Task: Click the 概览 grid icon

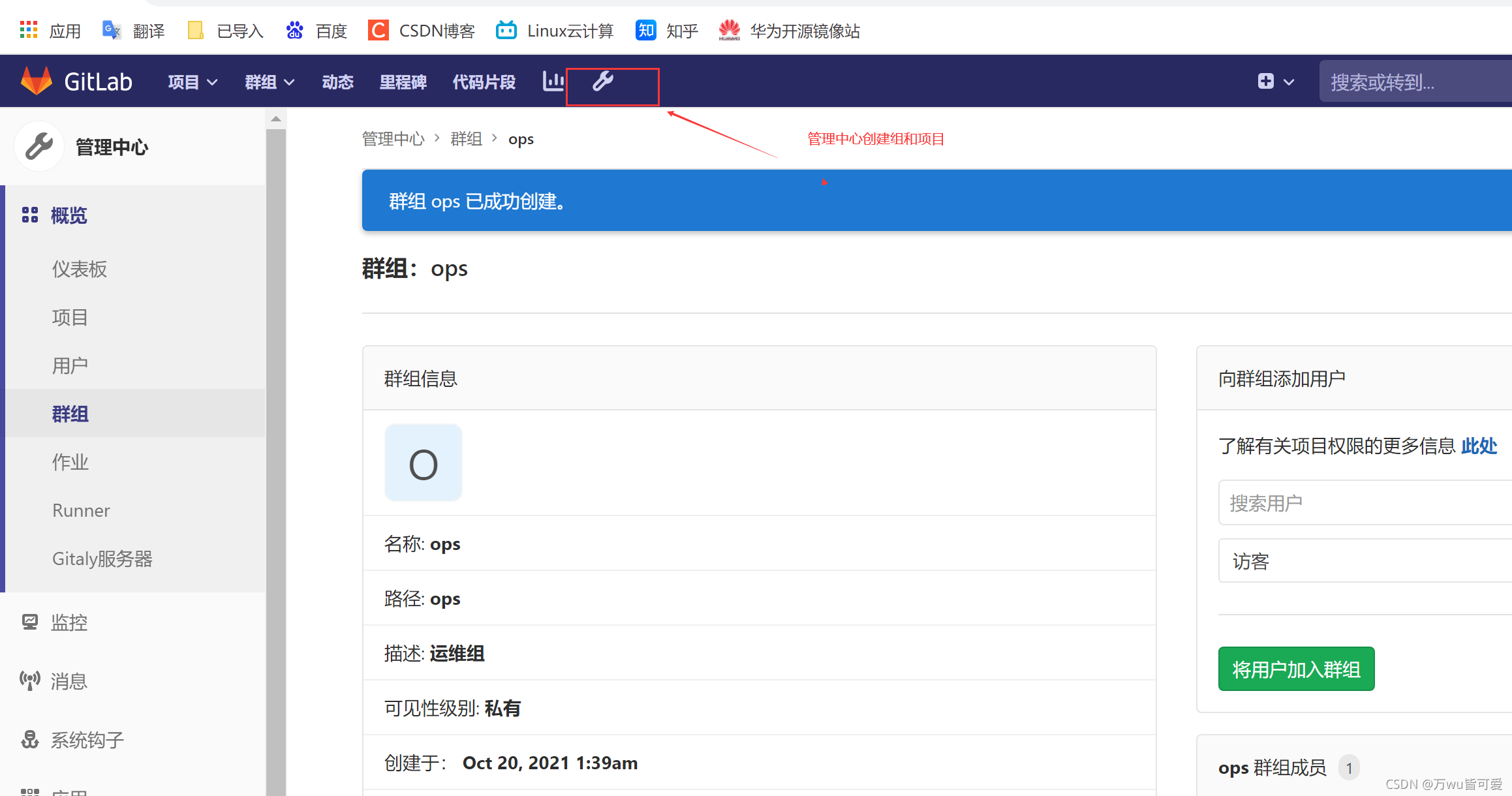Action: 30,215
